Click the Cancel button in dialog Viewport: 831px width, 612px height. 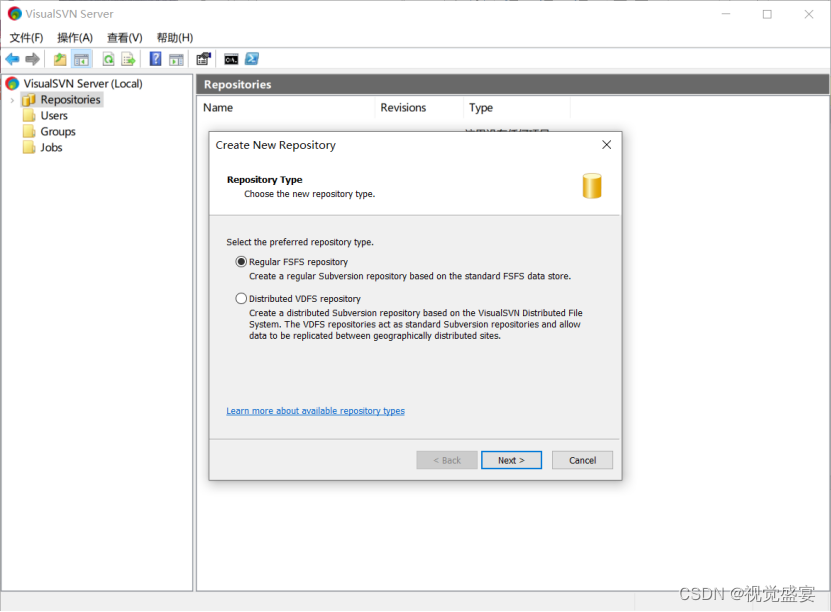point(582,460)
